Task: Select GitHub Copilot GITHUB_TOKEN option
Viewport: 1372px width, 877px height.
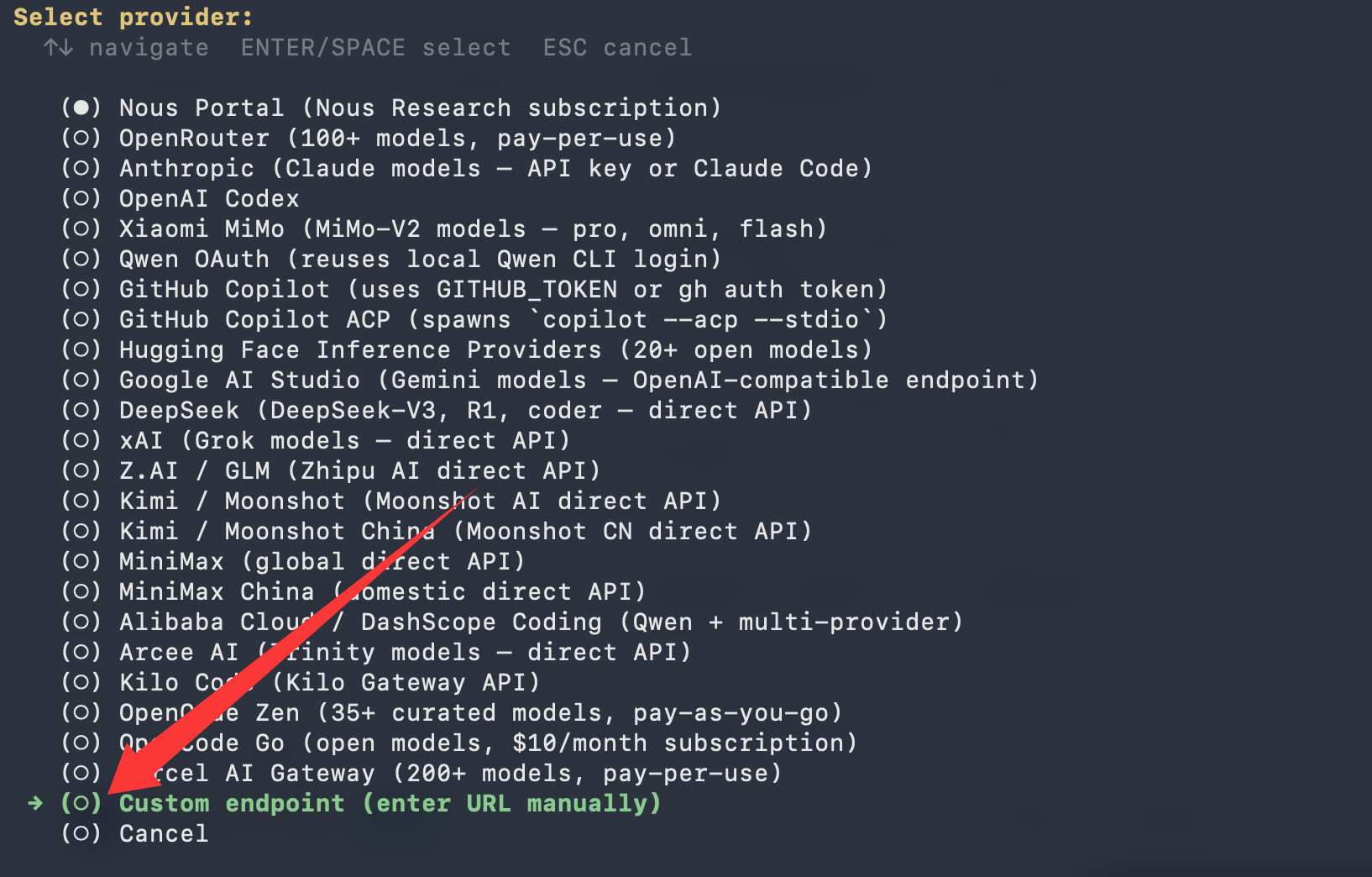Action: (474, 289)
